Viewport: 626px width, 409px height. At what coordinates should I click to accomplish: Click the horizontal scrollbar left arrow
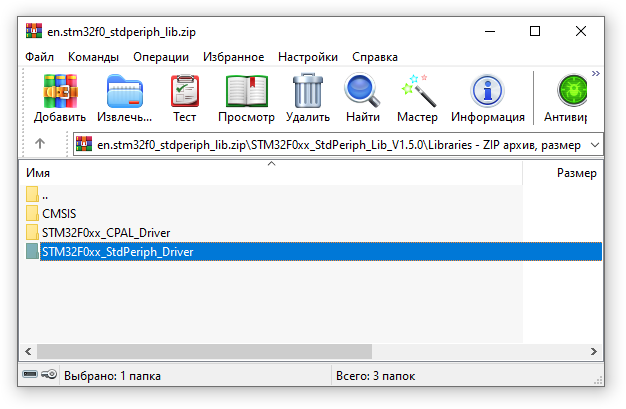pos(28,351)
